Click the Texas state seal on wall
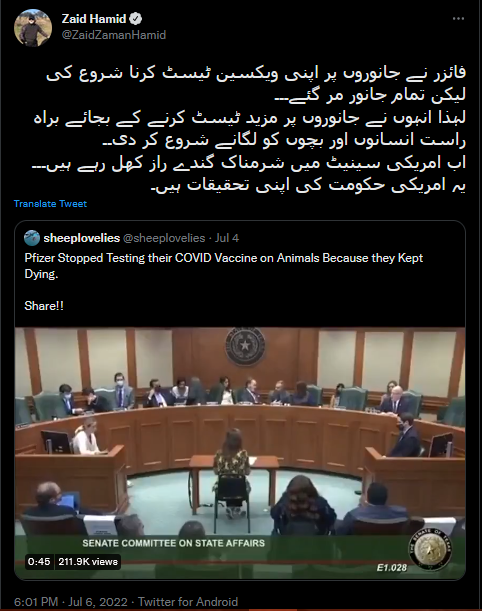This screenshot has height=611, width=482. [x=245, y=346]
